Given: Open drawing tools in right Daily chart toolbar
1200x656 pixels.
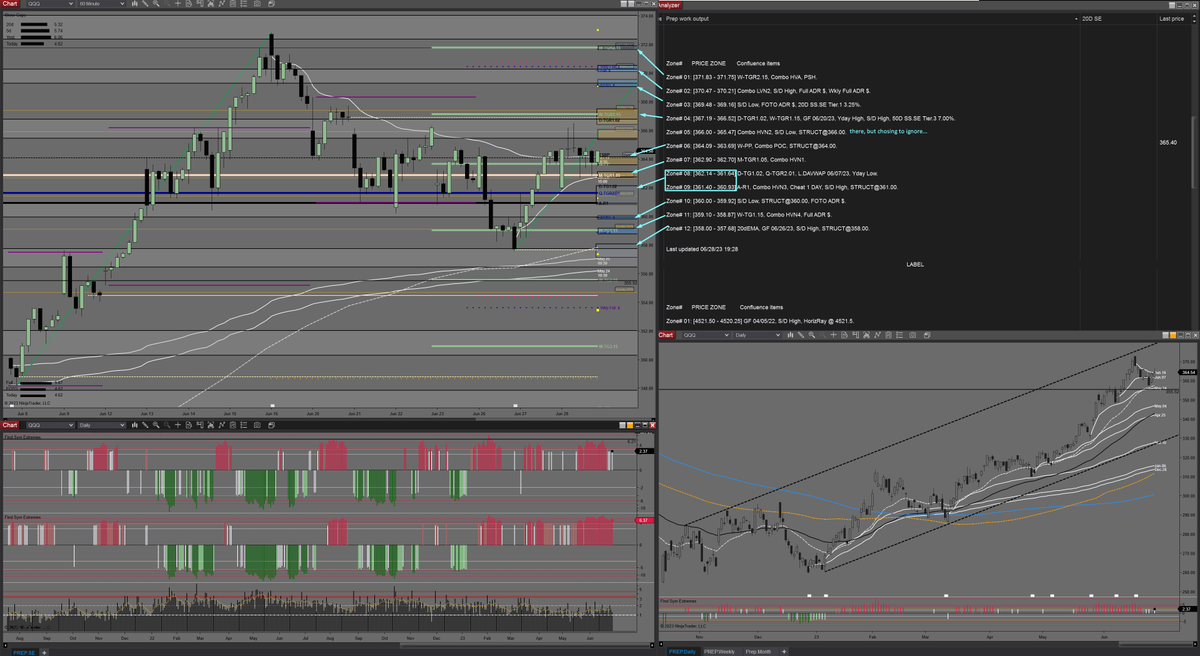Looking at the screenshot, I should (x=801, y=336).
